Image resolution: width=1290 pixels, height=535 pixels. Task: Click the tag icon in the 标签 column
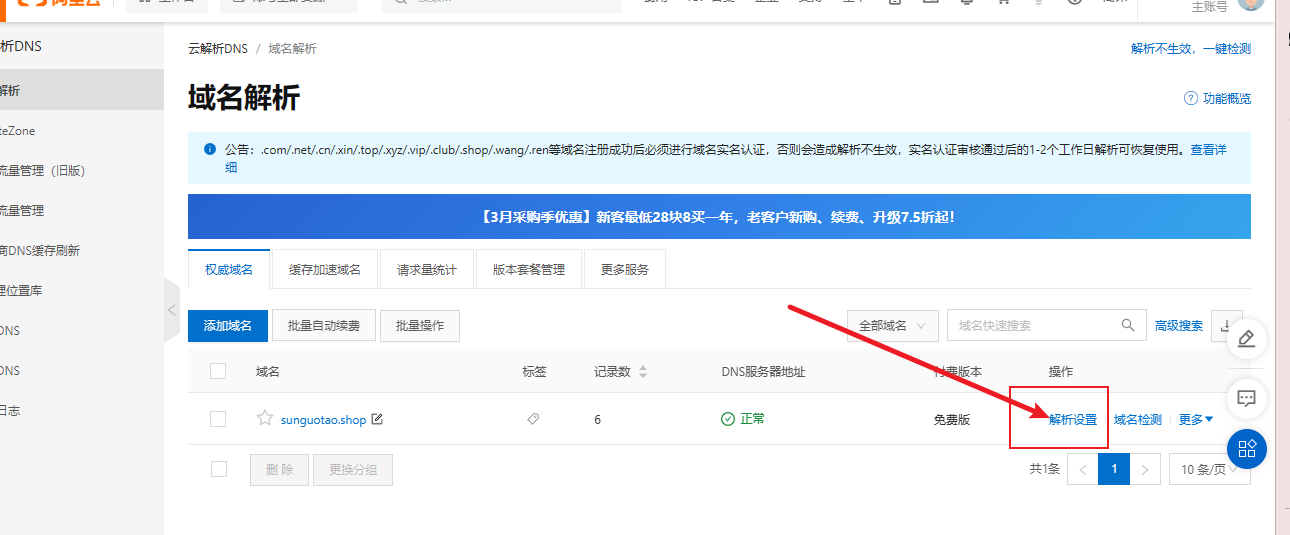click(x=533, y=420)
